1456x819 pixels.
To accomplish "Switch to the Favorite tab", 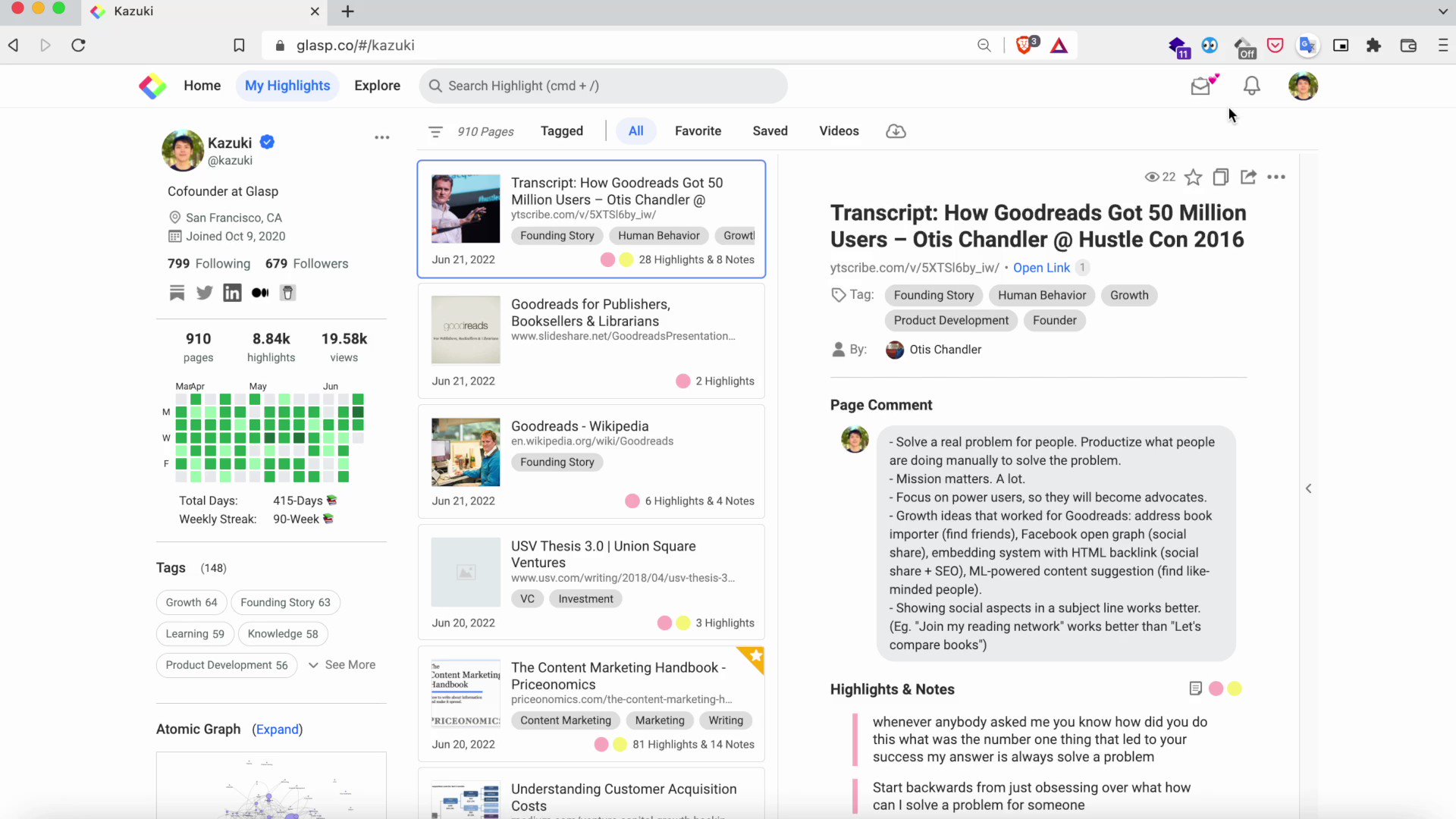I will 698,131.
